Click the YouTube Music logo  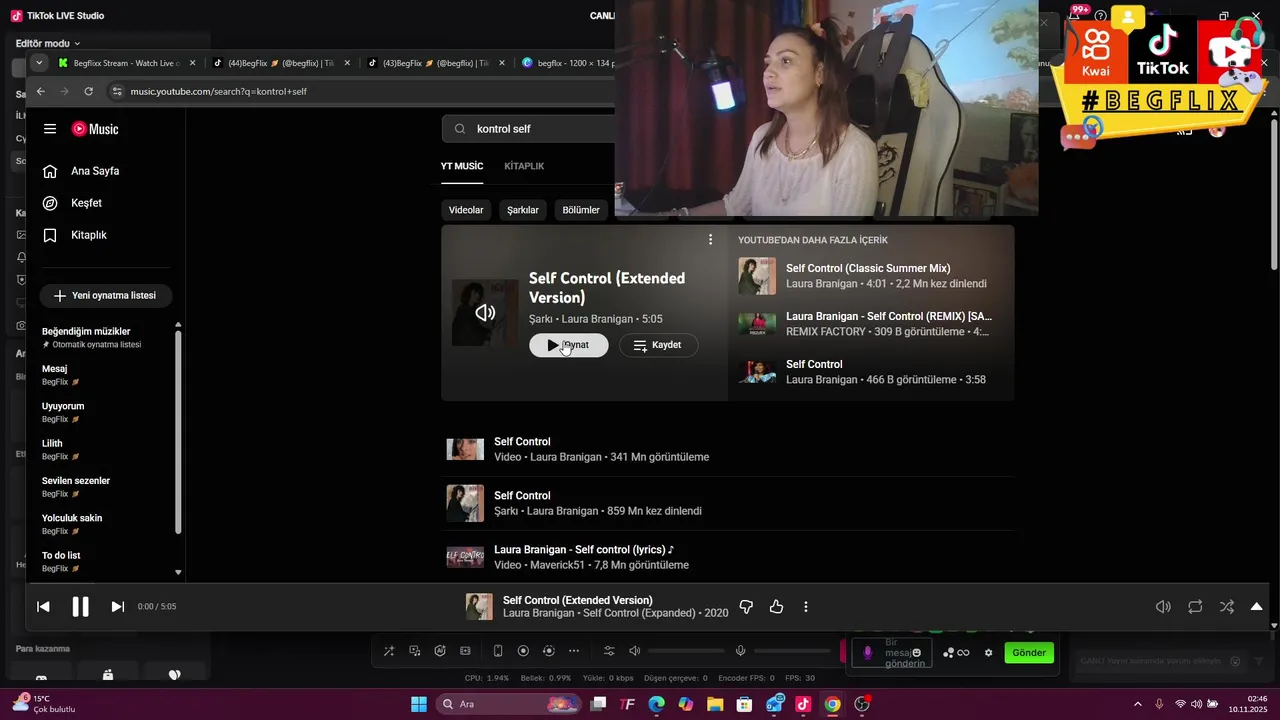click(x=95, y=129)
